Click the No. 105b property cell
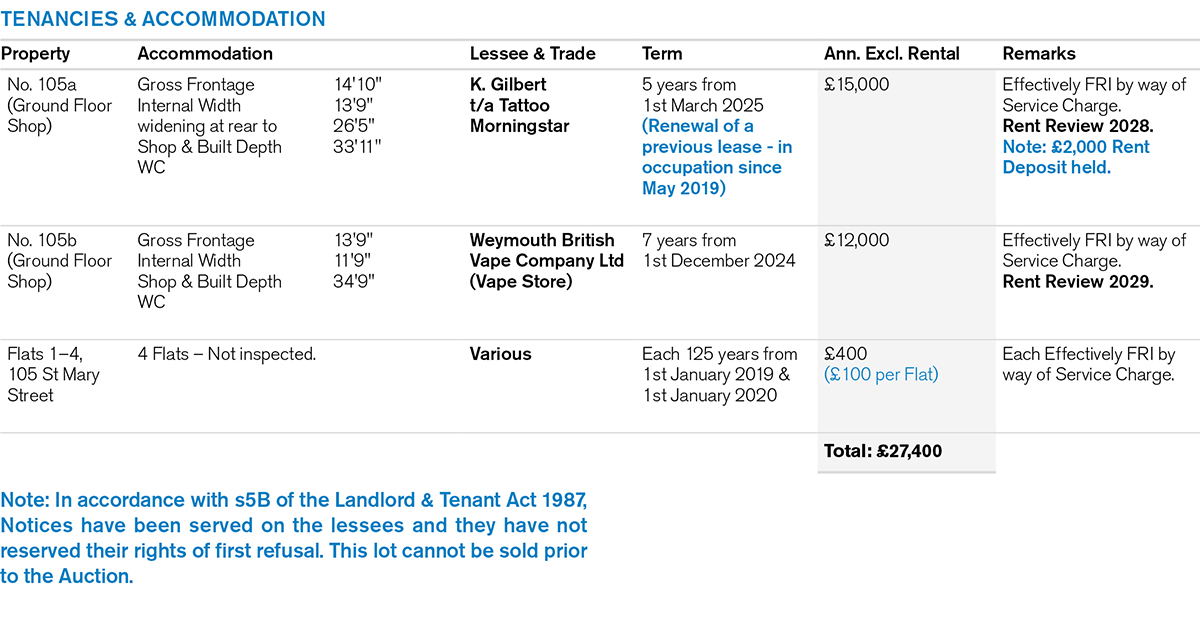 click(59, 261)
